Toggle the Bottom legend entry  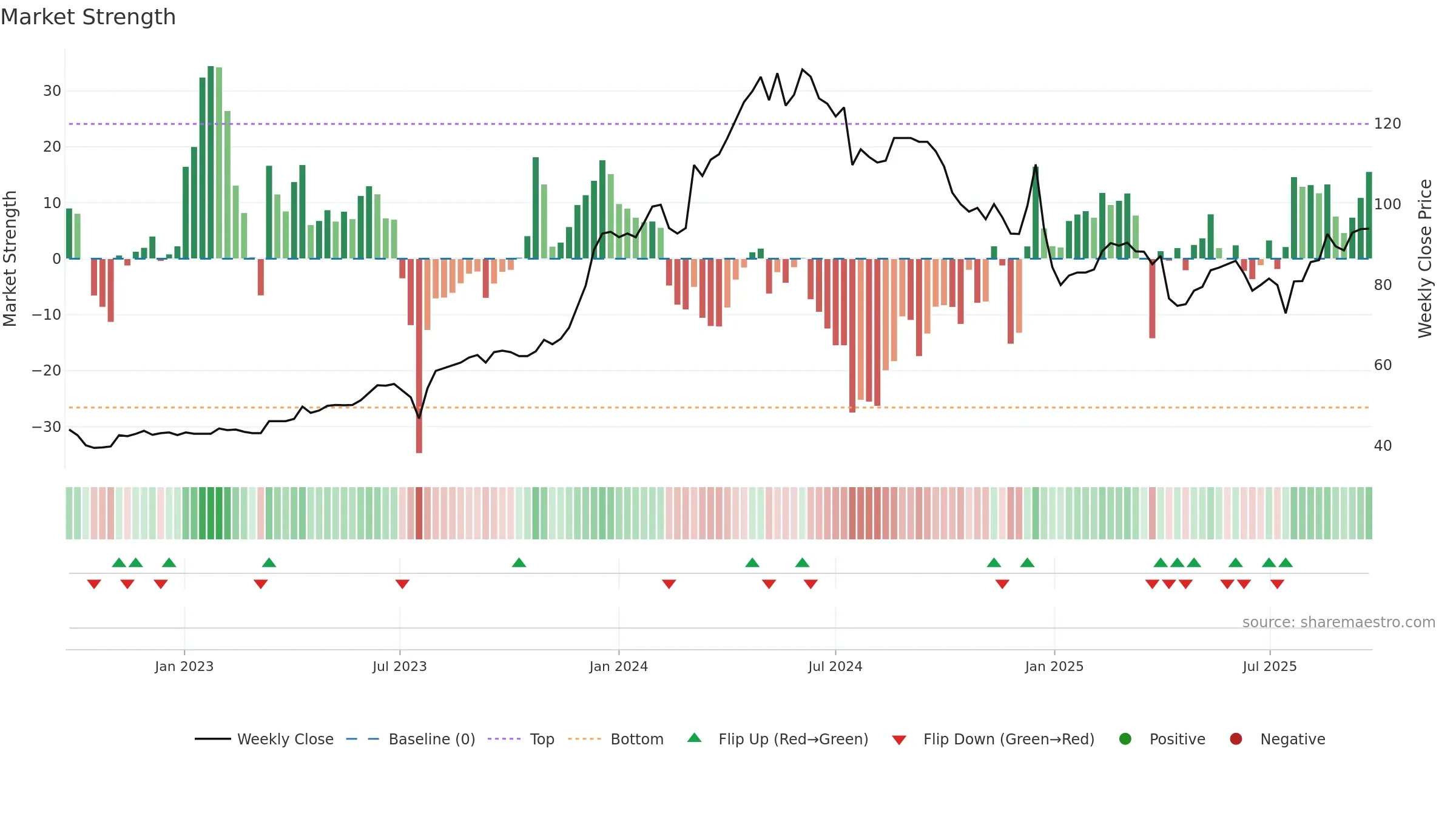(x=616, y=739)
